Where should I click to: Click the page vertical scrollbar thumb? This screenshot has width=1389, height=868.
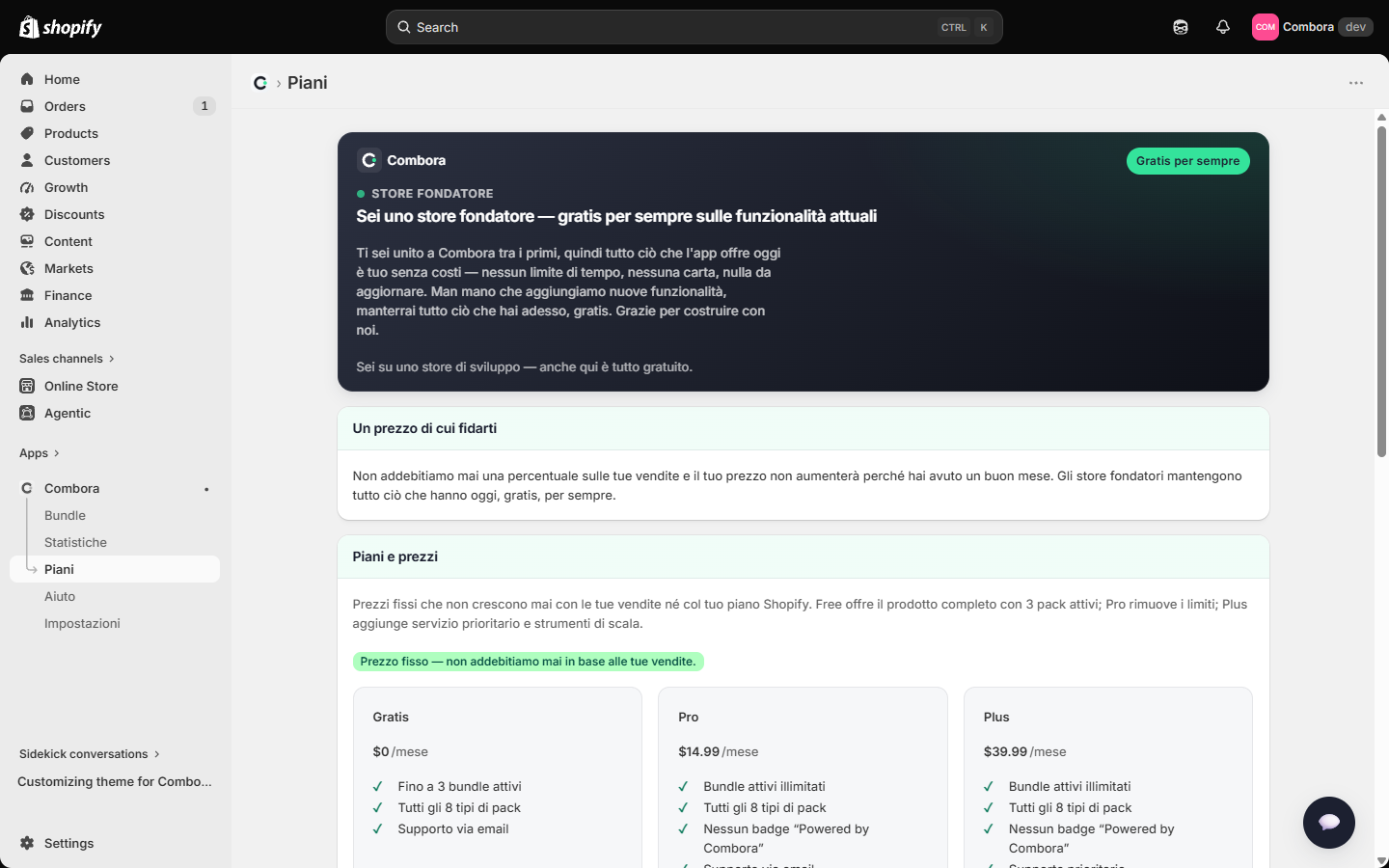1381,292
